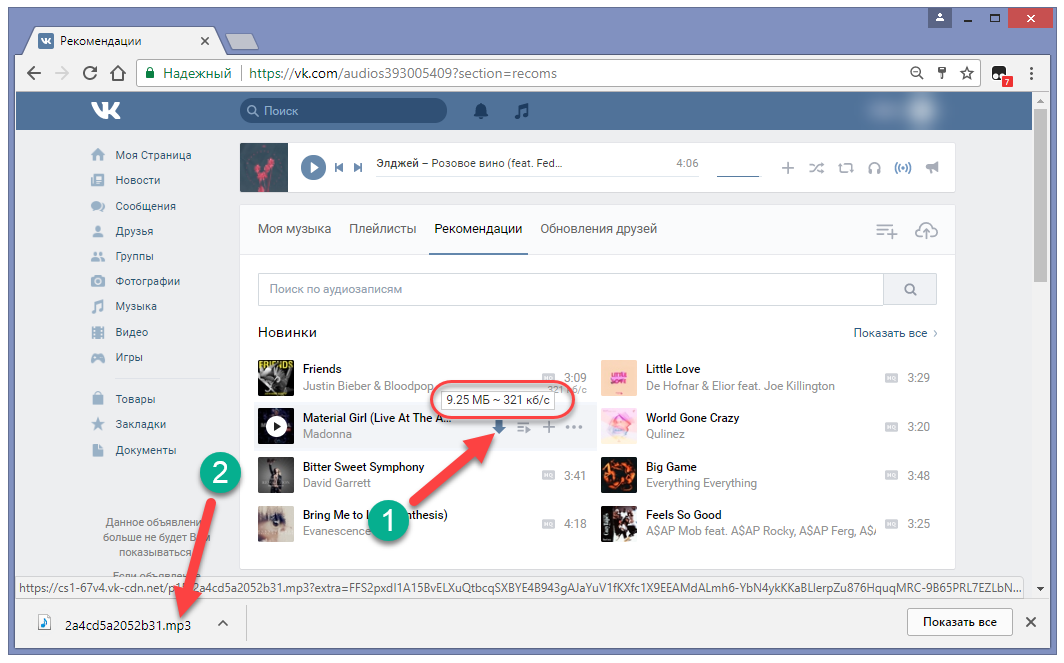Toggle repeat in the audio player
This screenshot has width=1064, height=663.
click(x=846, y=168)
